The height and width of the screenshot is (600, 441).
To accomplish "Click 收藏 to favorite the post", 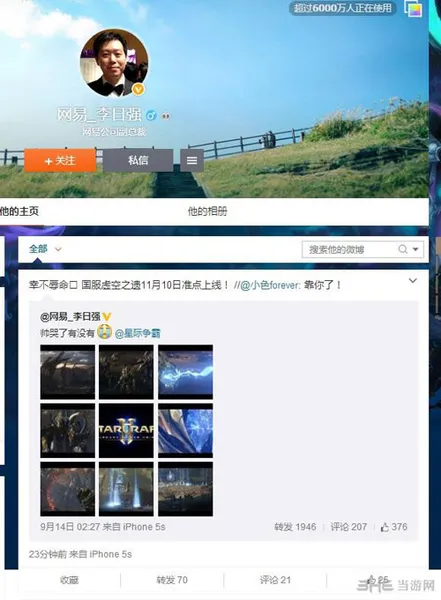I will coord(69,580).
